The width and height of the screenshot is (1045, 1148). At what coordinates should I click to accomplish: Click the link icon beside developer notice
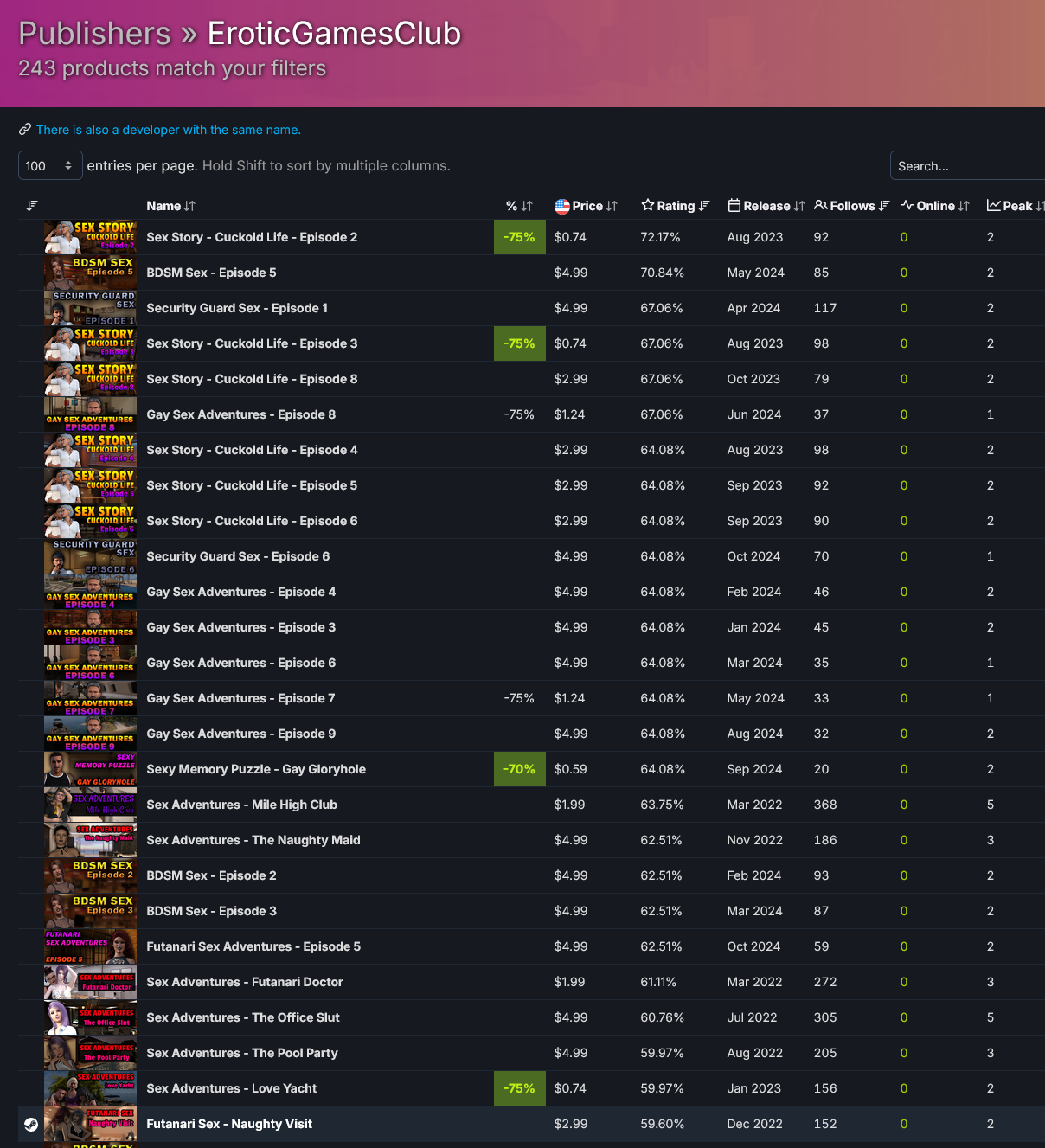(25, 130)
